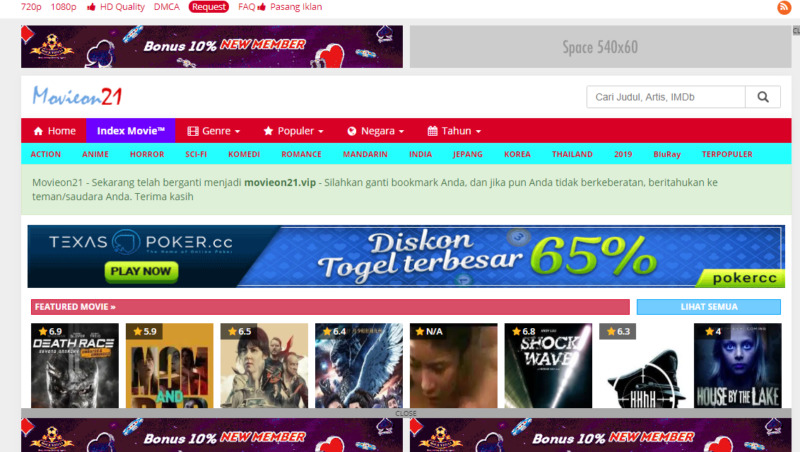
Task: Go to Home in the navigation bar
Action: tap(54, 131)
